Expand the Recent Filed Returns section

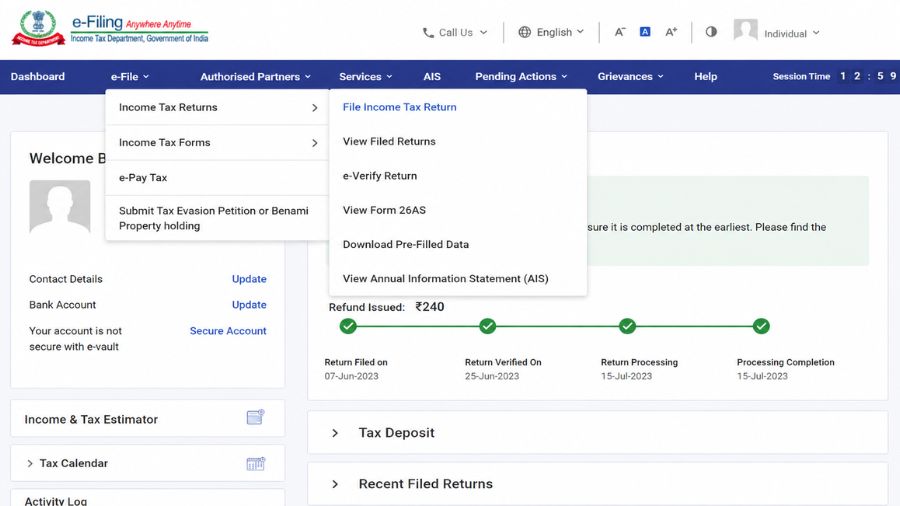point(335,484)
